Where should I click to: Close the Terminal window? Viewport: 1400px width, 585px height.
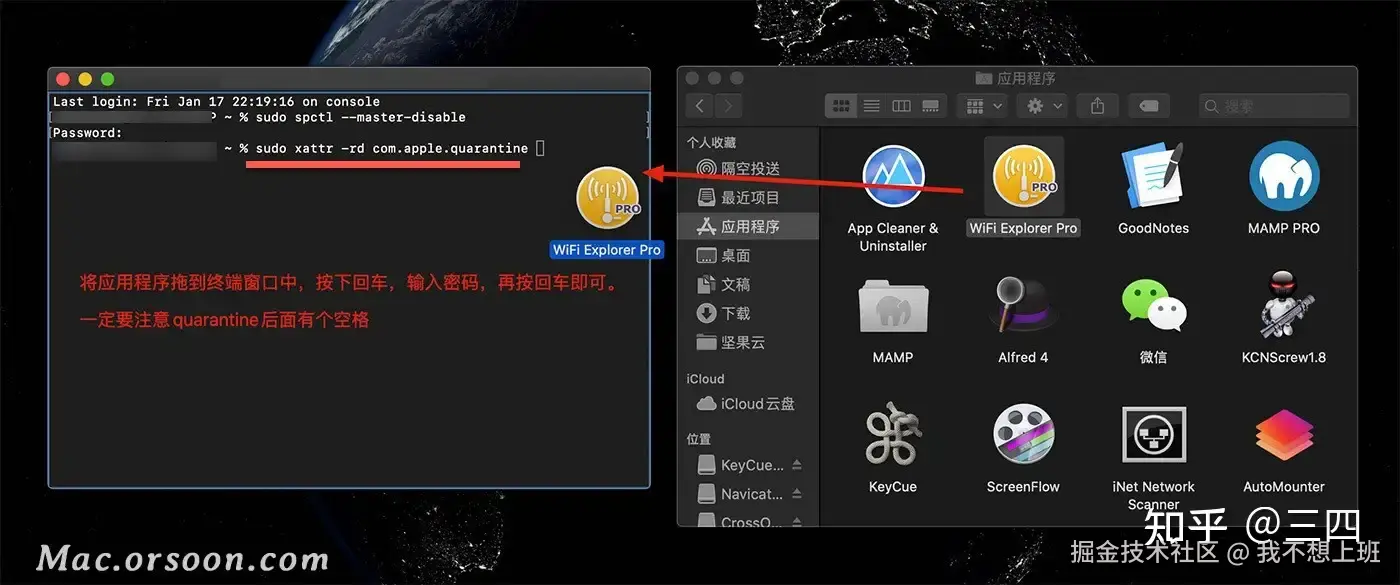[63, 79]
